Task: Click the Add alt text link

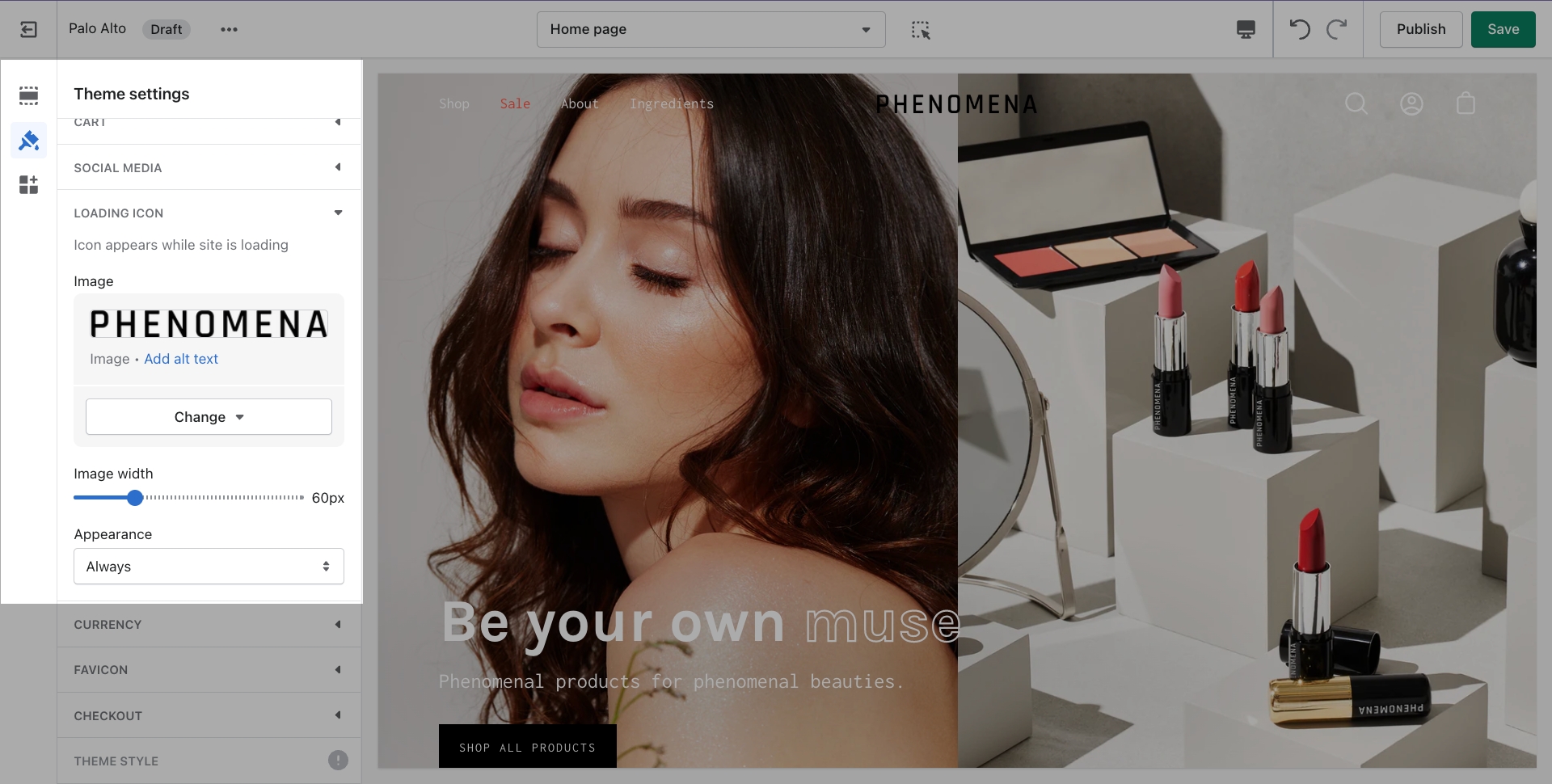Action: [x=181, y=359]
